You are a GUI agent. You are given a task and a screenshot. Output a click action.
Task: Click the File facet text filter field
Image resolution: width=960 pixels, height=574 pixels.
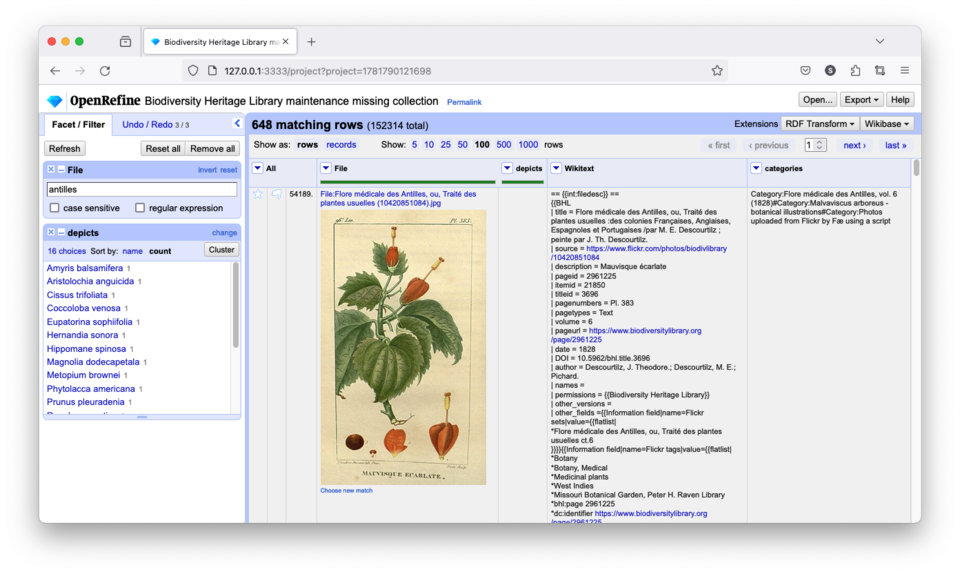pyautogui.click(x=142, y=189)
